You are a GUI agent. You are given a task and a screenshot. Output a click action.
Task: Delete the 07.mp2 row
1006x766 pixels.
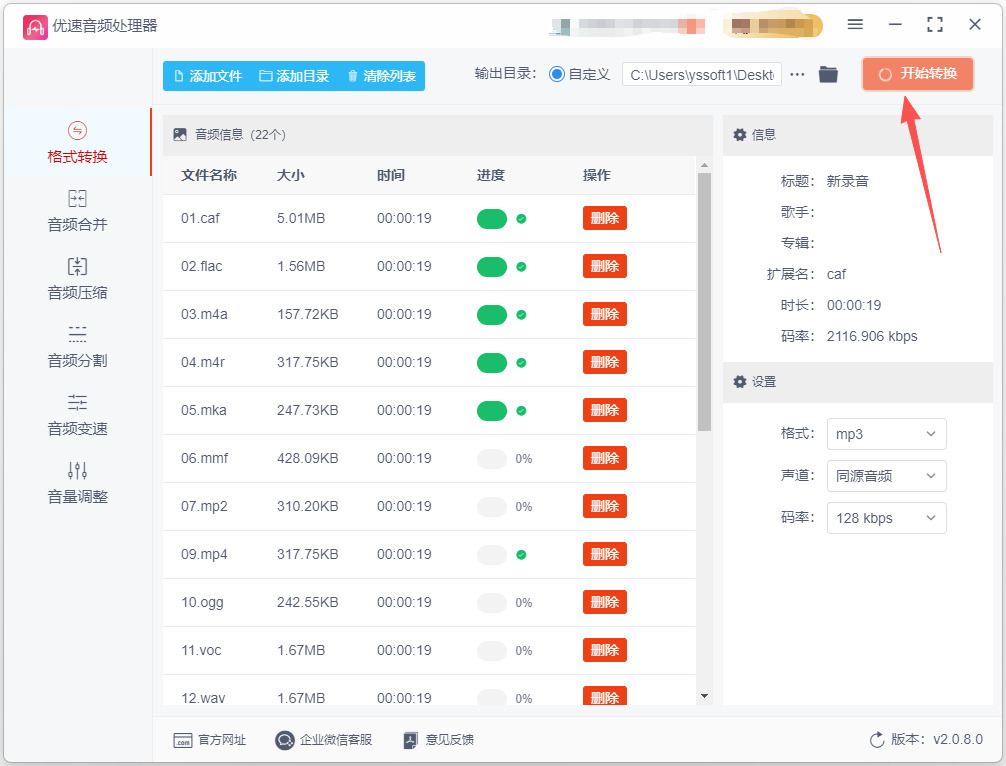604,506
